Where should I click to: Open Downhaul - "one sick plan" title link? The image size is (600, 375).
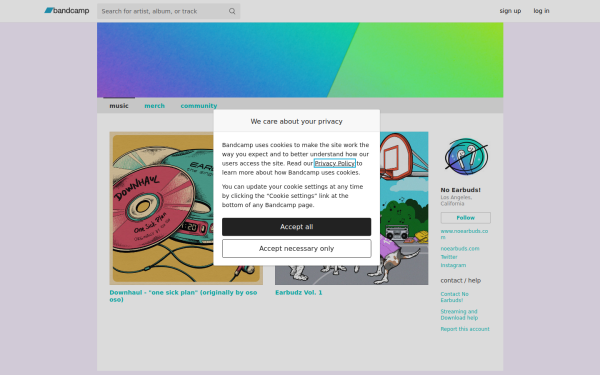pos(183,296)
